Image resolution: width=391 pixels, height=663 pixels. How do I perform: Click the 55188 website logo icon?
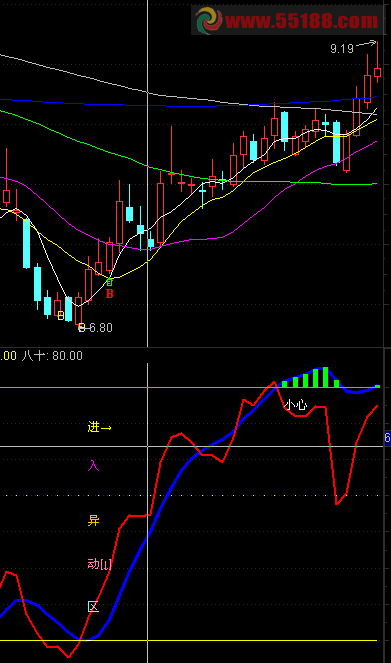(208, 19)
